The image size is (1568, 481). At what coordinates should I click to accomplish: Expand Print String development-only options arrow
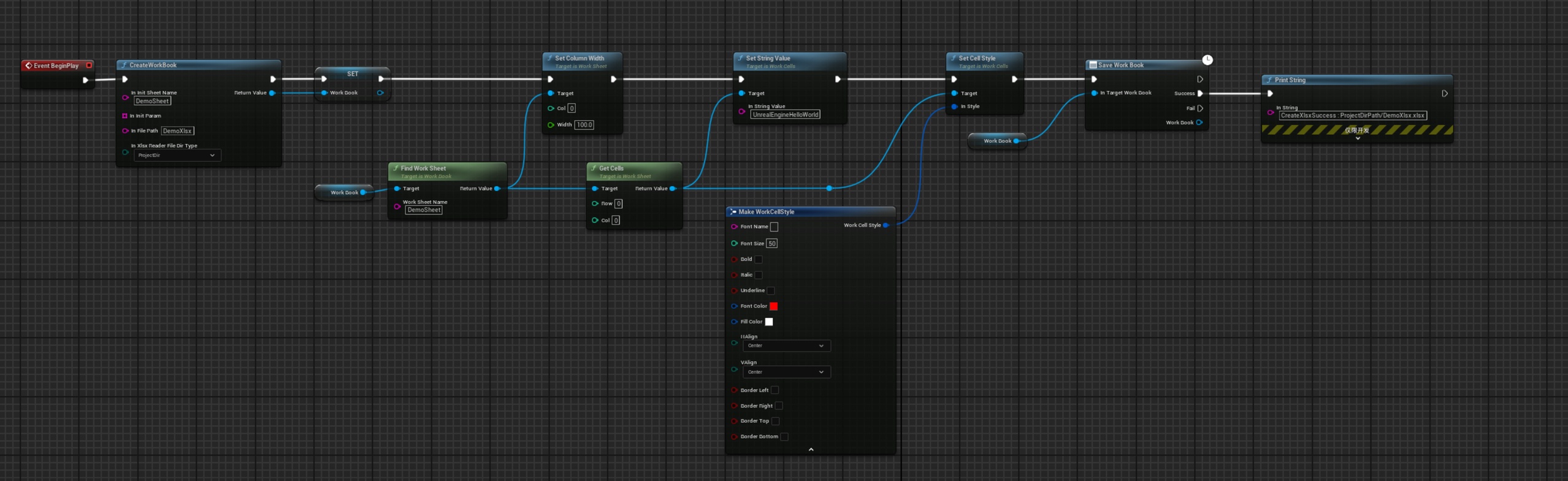[1358, 138]
